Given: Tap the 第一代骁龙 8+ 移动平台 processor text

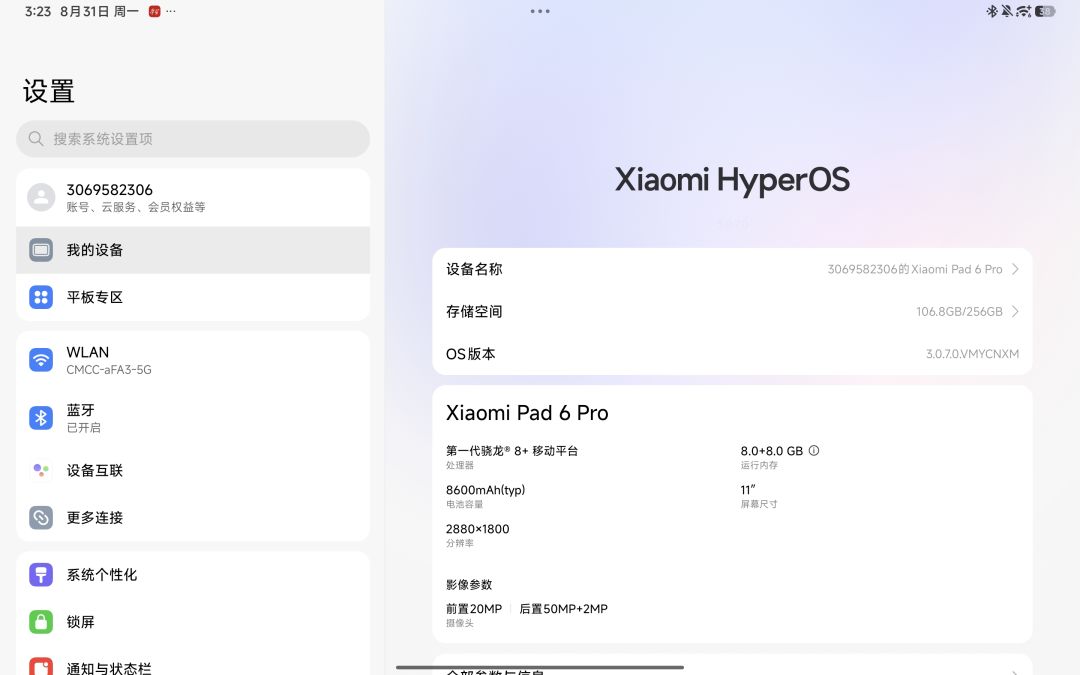Looking at the screenshot, I should click(512, 450).
